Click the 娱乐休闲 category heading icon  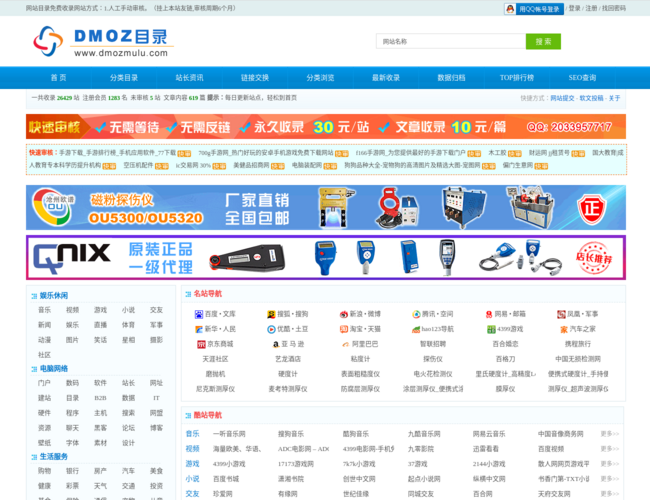(34, 296)
